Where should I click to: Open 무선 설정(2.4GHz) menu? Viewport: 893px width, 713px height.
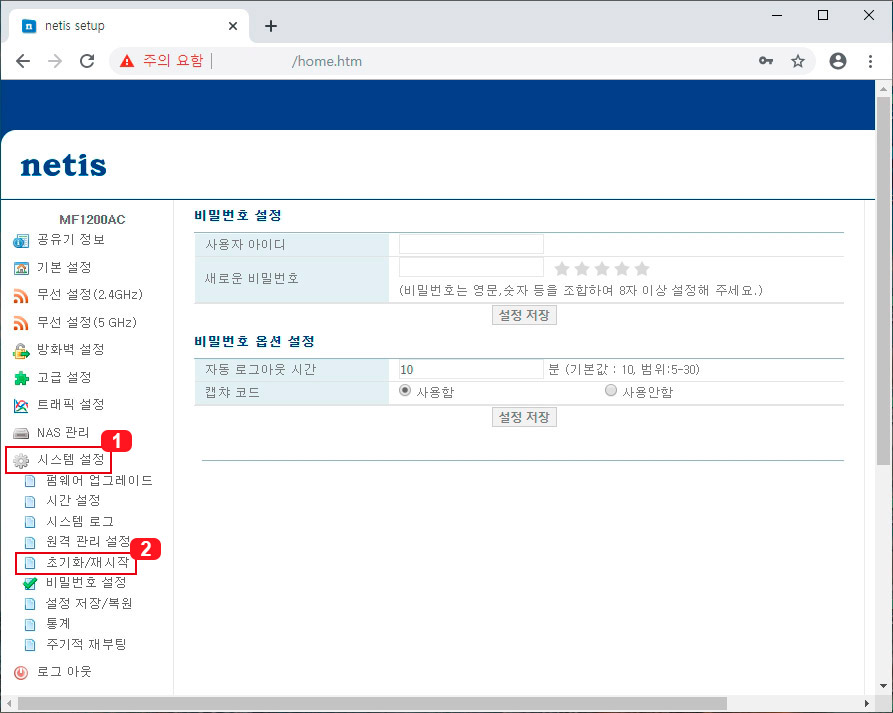click(x=90, y=295)
